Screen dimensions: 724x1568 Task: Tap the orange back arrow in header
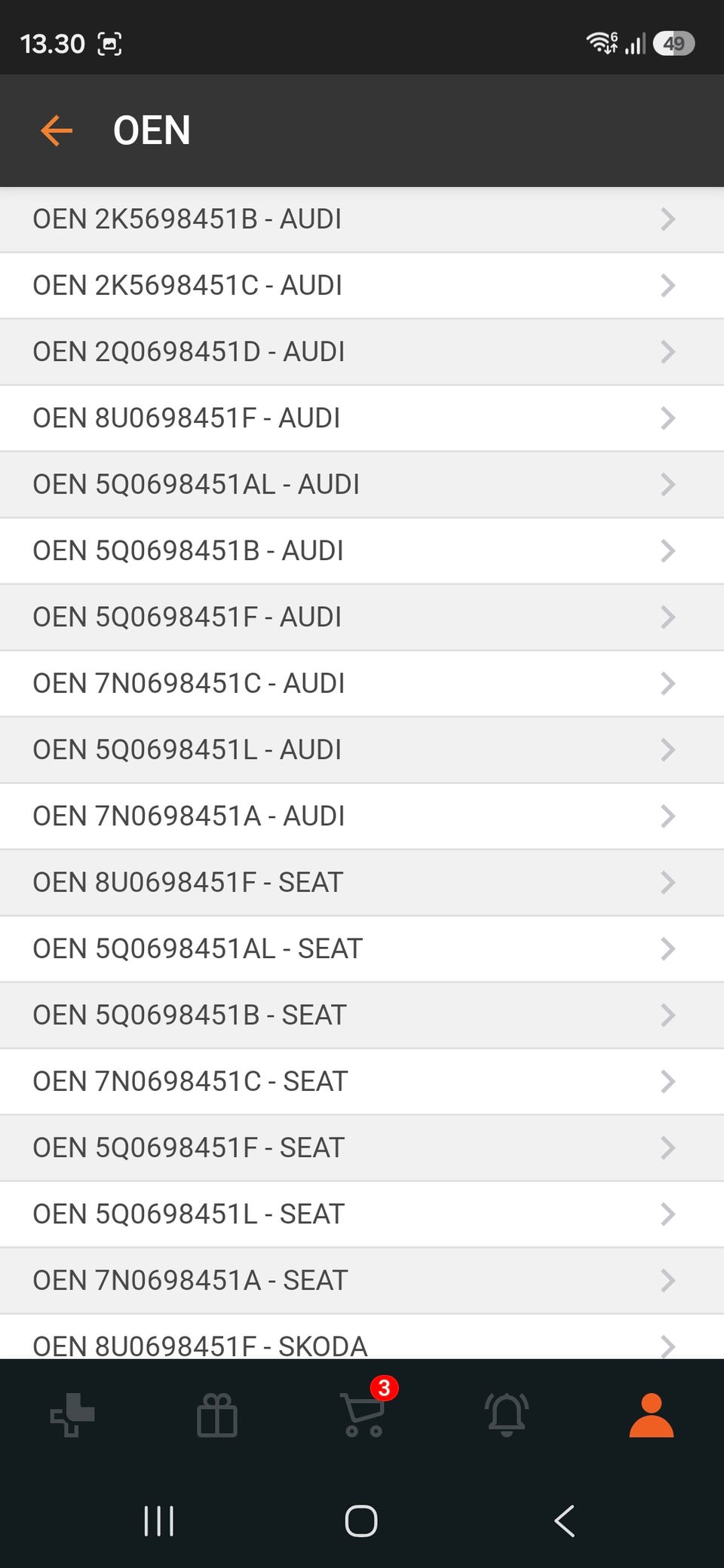(x=57, y=130)
